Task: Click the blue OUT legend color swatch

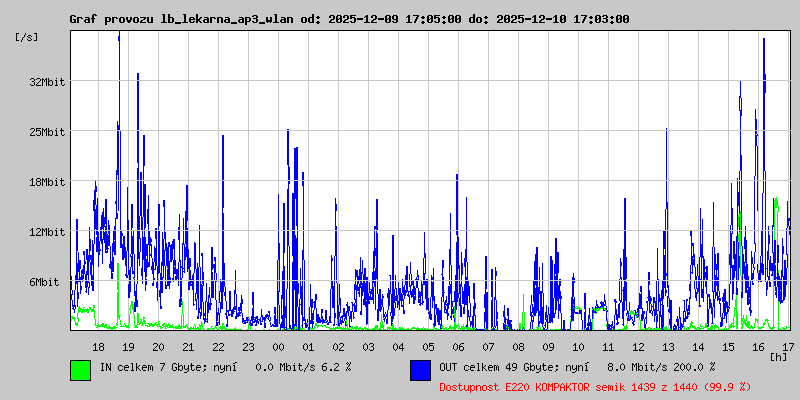Action: pos(420,370)
